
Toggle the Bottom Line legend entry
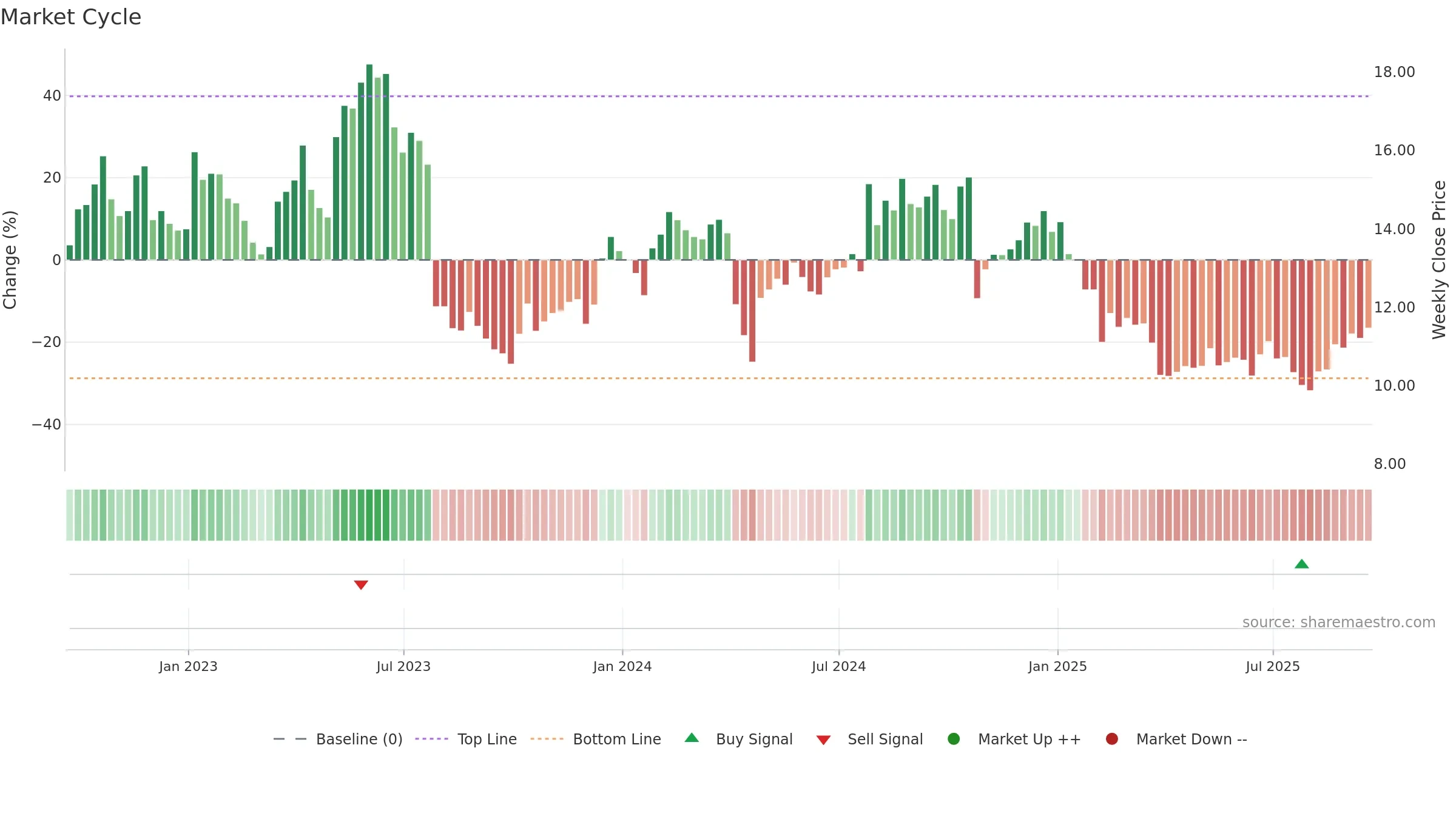point(596,739)
